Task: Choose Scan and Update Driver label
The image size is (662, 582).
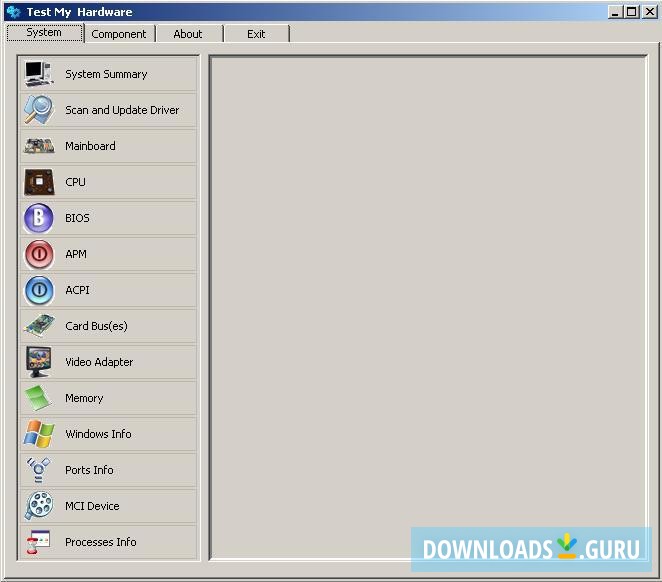Action: [x=122, y=110]
